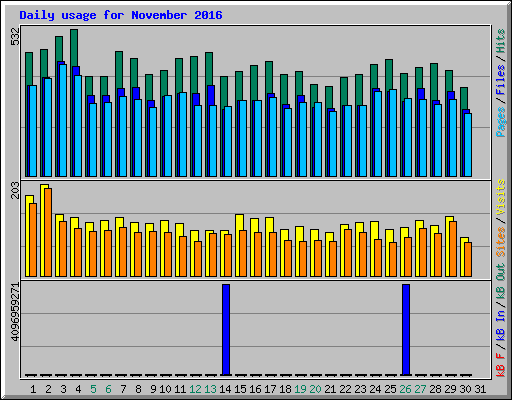The image size is (512, 400).
Task: Click day 14 on the x-axis
Action: coord(225,389)
